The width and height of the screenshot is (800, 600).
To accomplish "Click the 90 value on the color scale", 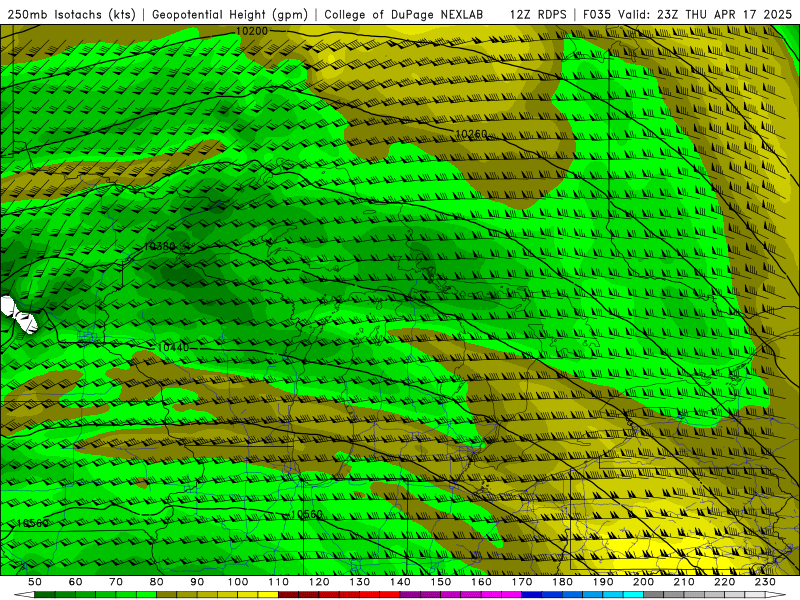I will point(197,582).
